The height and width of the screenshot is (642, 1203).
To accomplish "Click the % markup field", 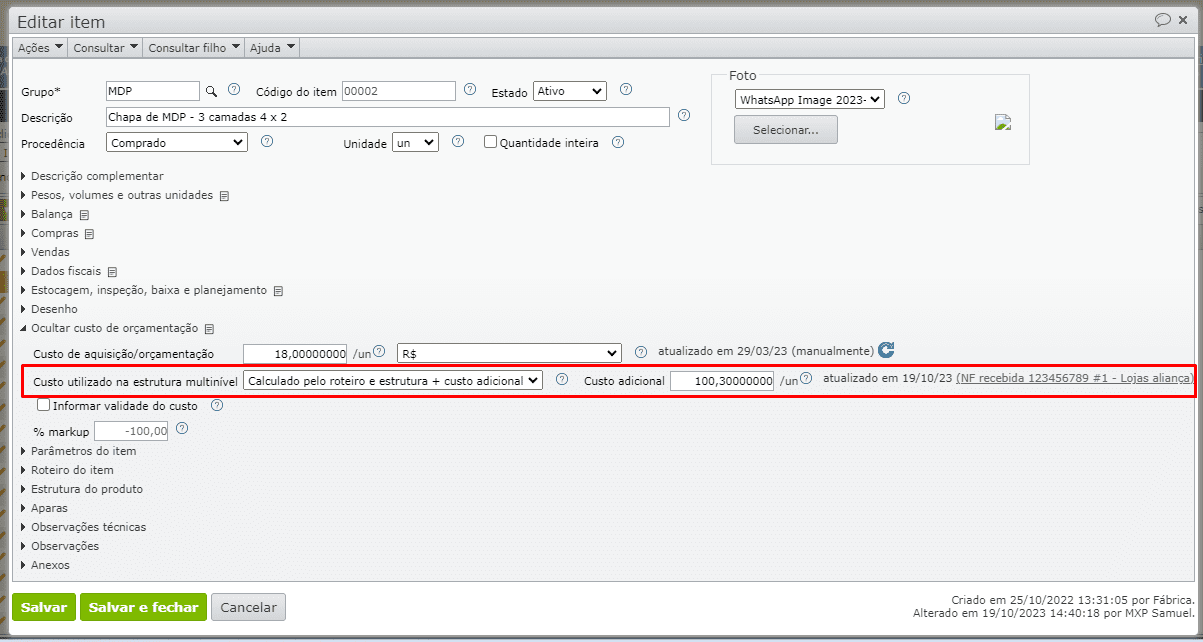I will point(131,431).
